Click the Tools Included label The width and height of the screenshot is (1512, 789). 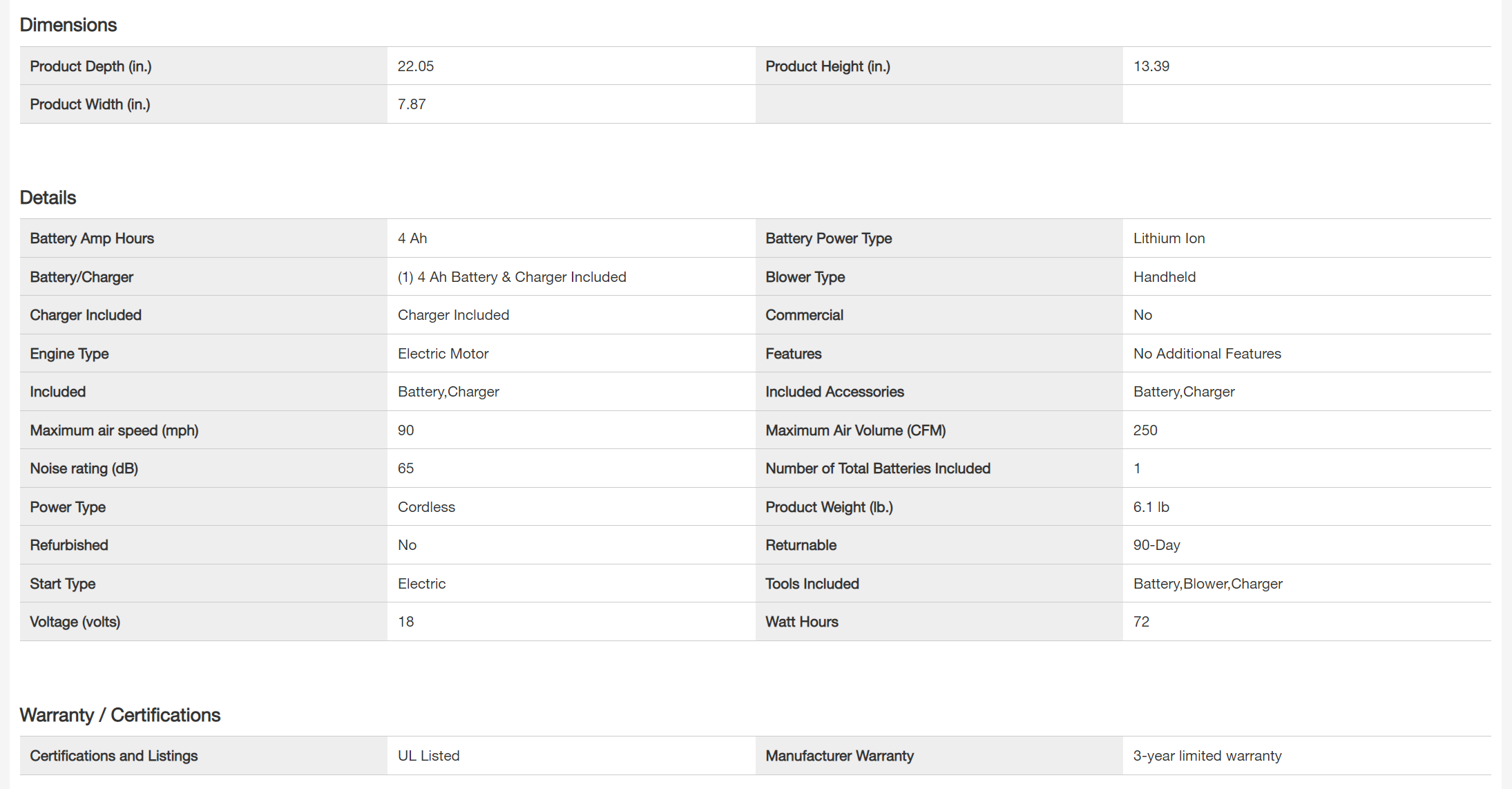(812, 584)
